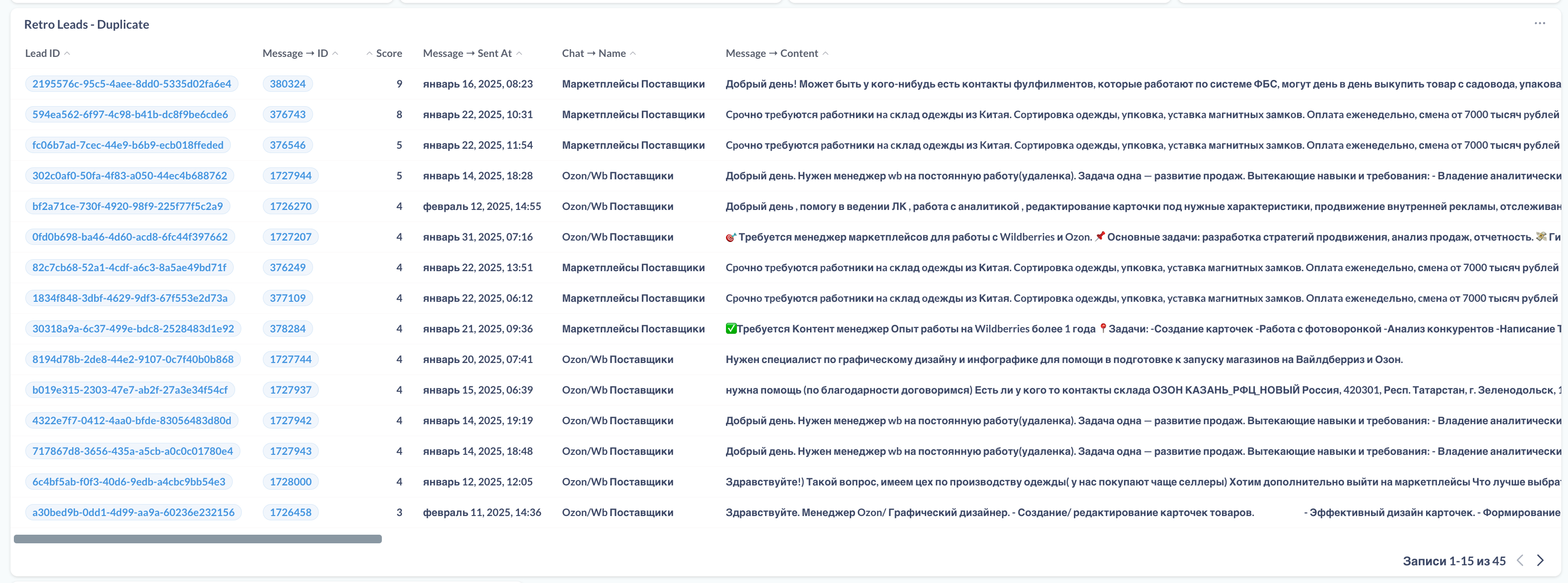
Task: Go to previous page of records
Action: pos(1520,561)
